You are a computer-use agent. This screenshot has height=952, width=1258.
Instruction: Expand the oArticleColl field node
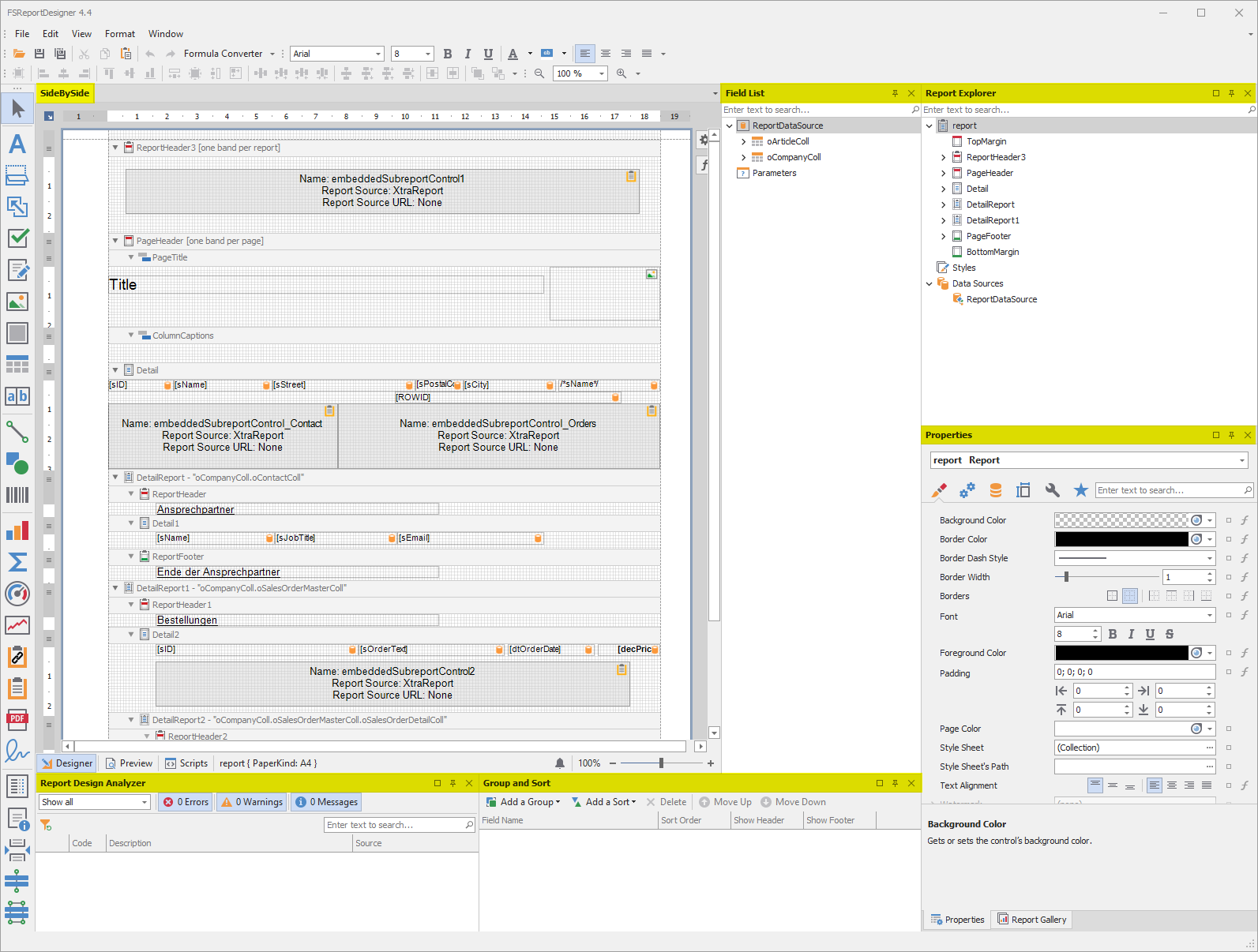point(743,141)
